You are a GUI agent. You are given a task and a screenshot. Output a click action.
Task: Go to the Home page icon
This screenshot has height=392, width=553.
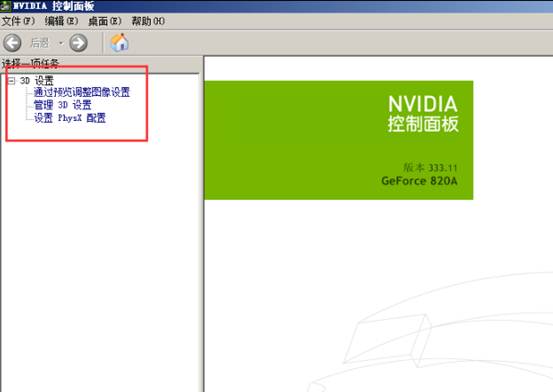click(120, 43)
